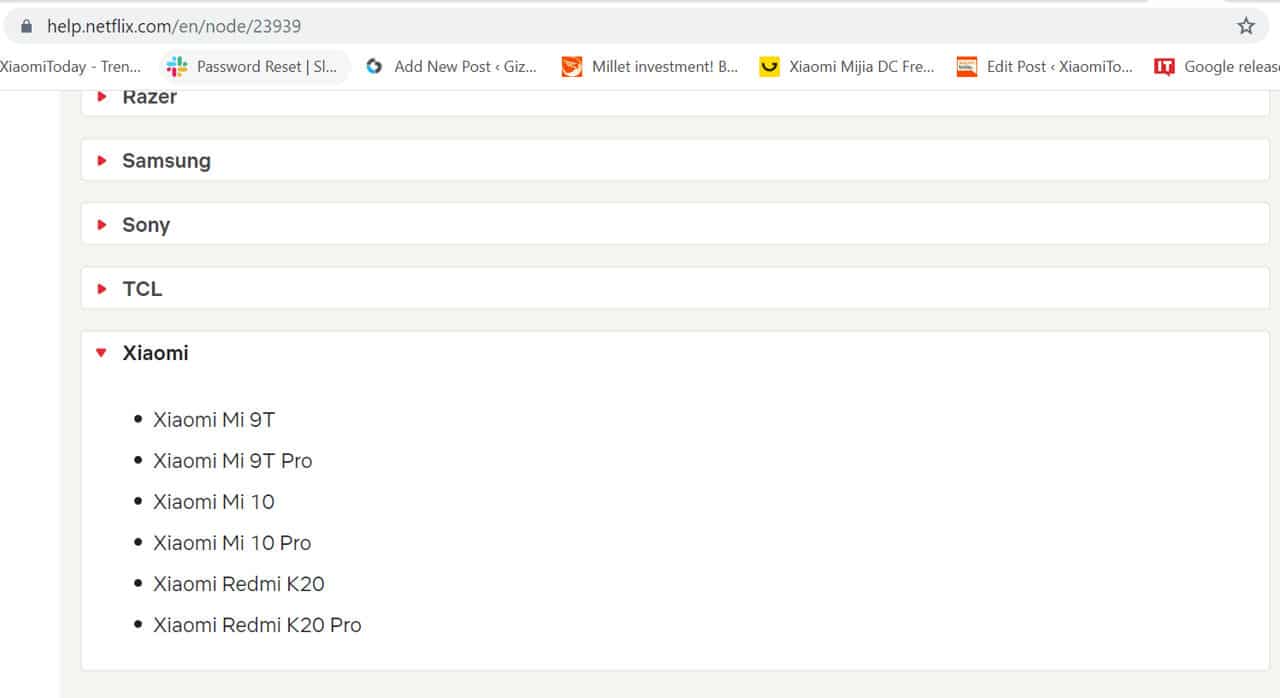Image resolution: width=1280 pixels, height=698 pixels.
Task: Select the Xiaomi Redmi K20 Pro list item
Action: (257, 625)
